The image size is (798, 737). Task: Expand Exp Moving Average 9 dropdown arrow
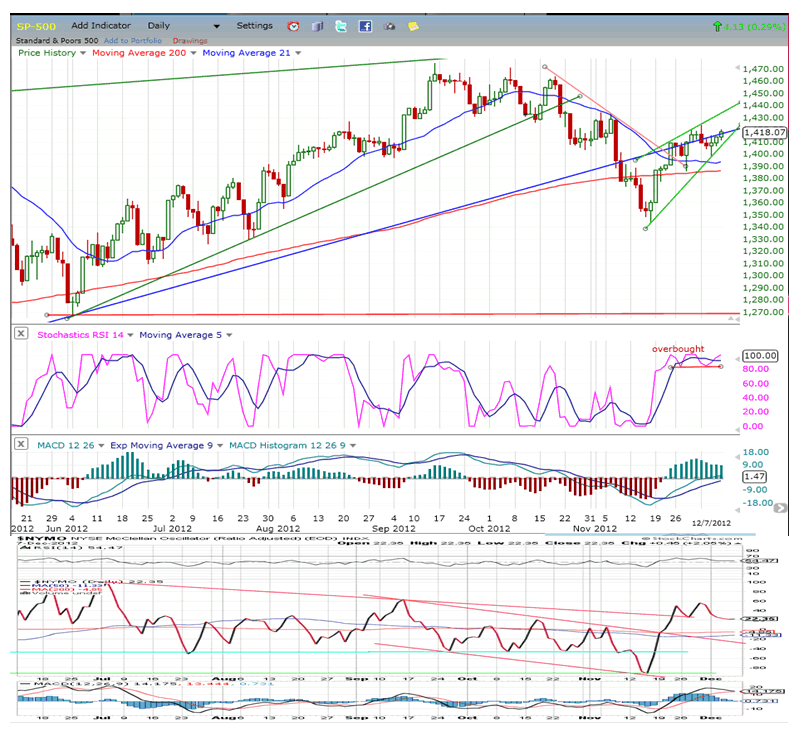[220, 445]
